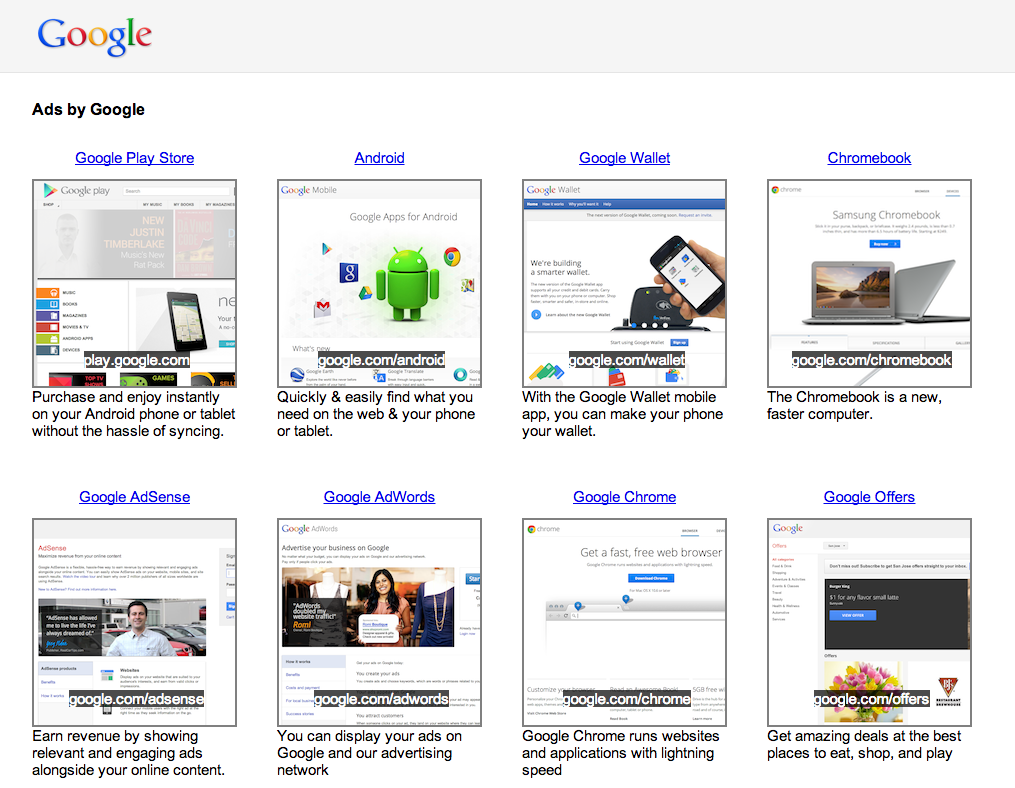Open the Google AdWords title link
This screenshot has height=788, width=1015.
(x=379, y=497)
